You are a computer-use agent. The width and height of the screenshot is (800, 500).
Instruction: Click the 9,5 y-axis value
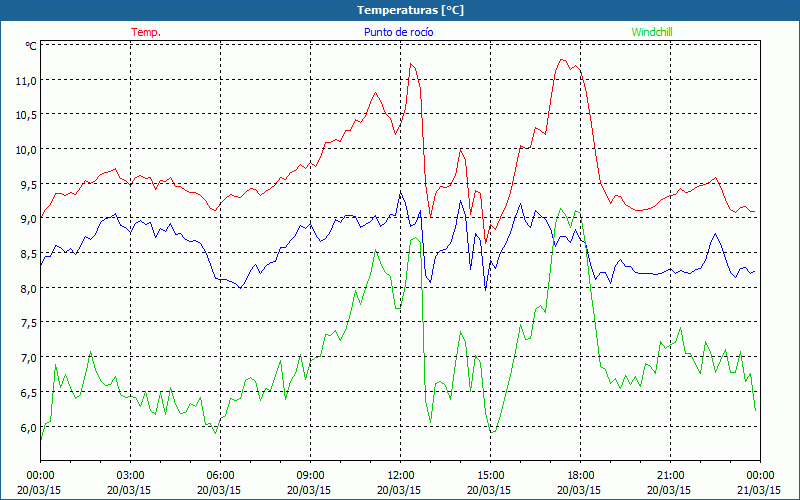pyautogui.click(x=29, y=185)
